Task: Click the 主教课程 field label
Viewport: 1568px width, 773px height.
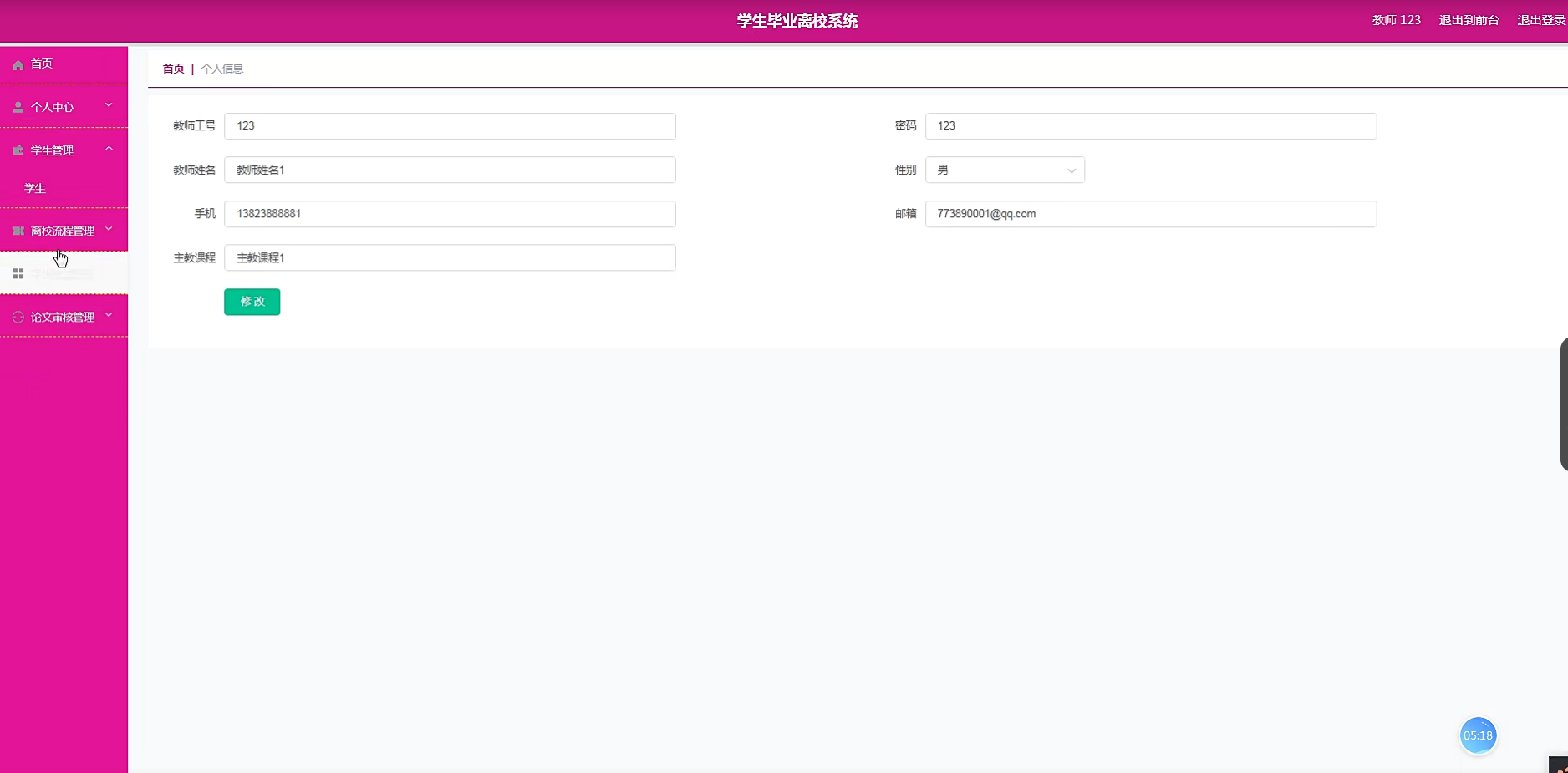Action: [194, 257]
